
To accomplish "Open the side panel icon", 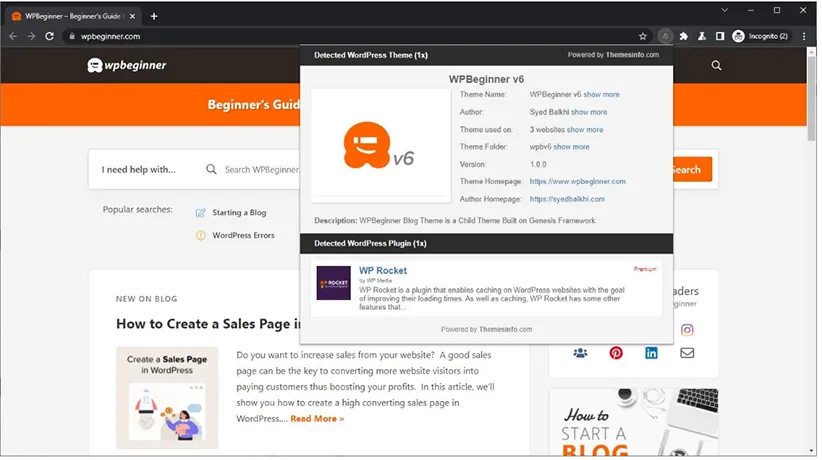I will tap(720, 36).
